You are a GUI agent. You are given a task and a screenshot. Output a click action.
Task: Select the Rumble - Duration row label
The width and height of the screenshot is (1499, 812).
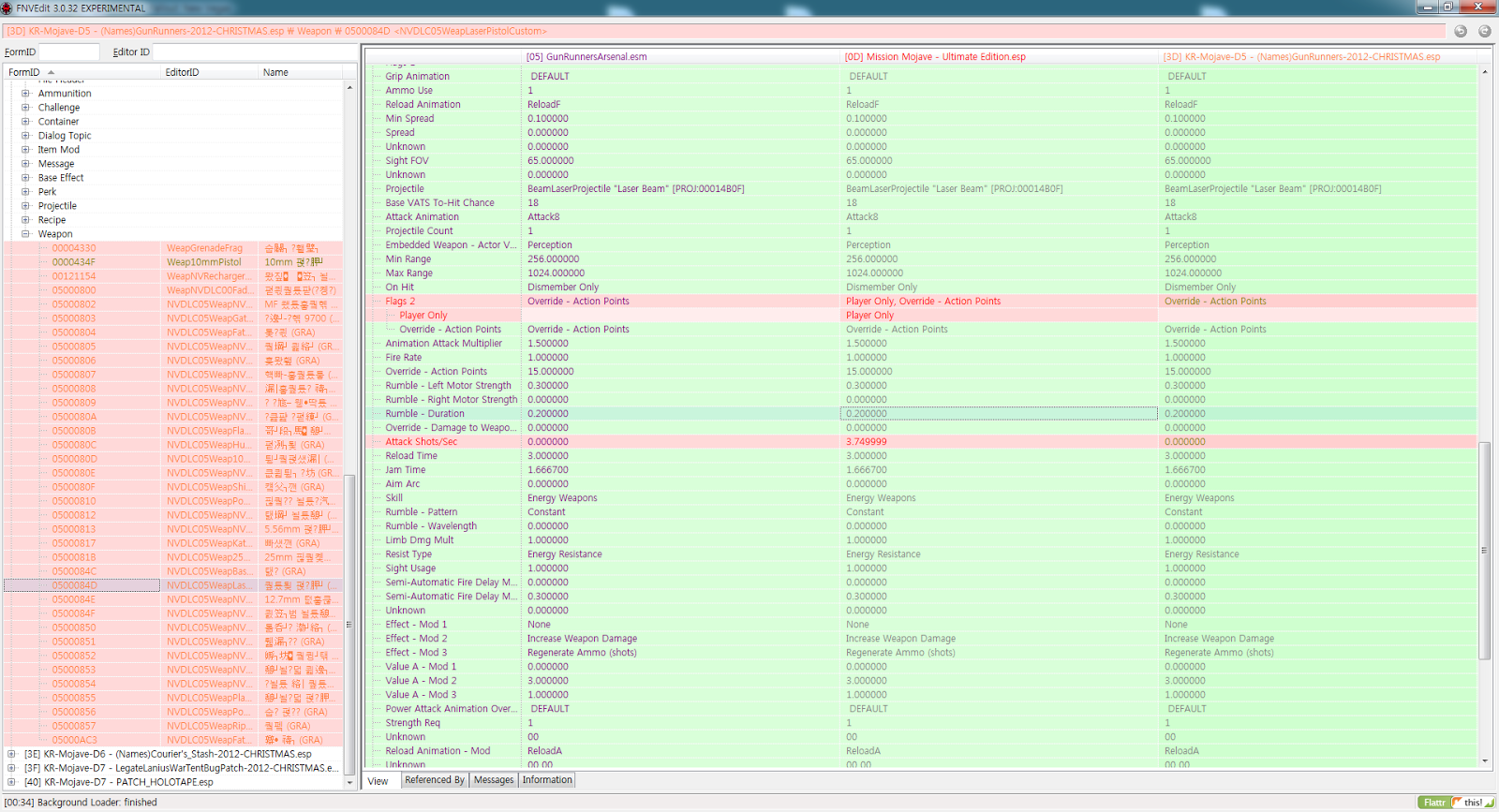point(425,414)
